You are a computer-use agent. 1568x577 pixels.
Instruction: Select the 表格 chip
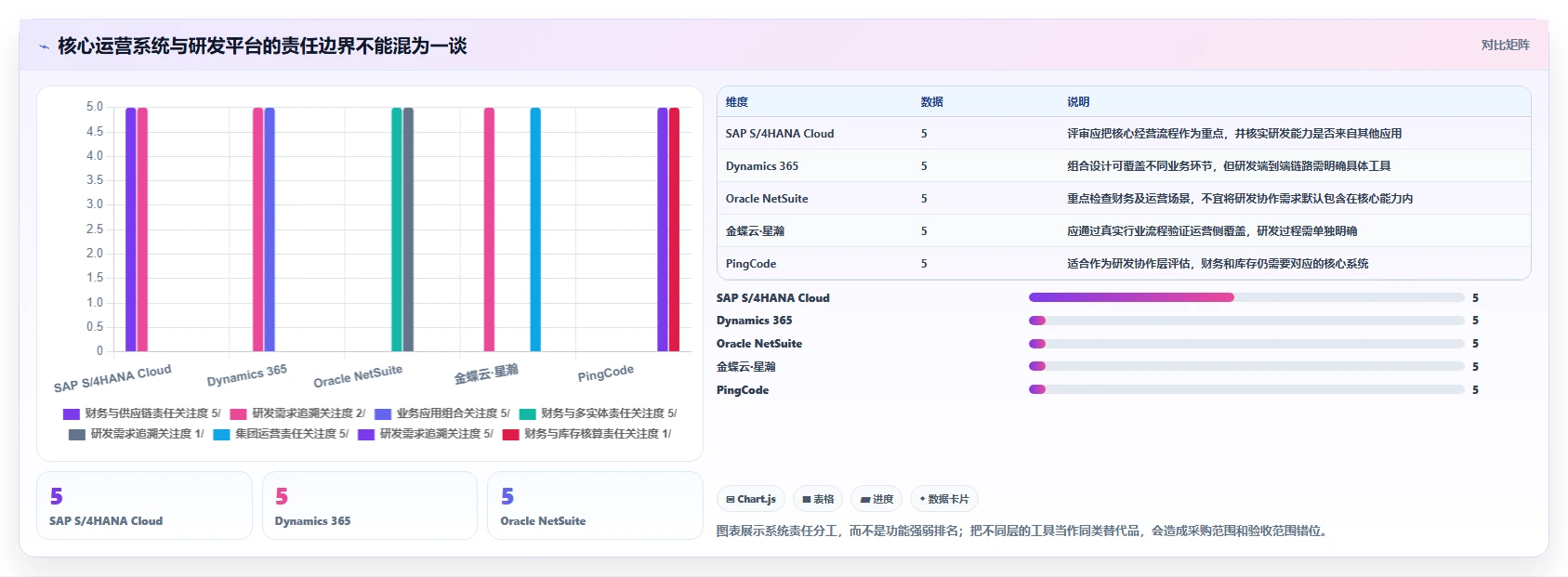click(x=818, y=499)
